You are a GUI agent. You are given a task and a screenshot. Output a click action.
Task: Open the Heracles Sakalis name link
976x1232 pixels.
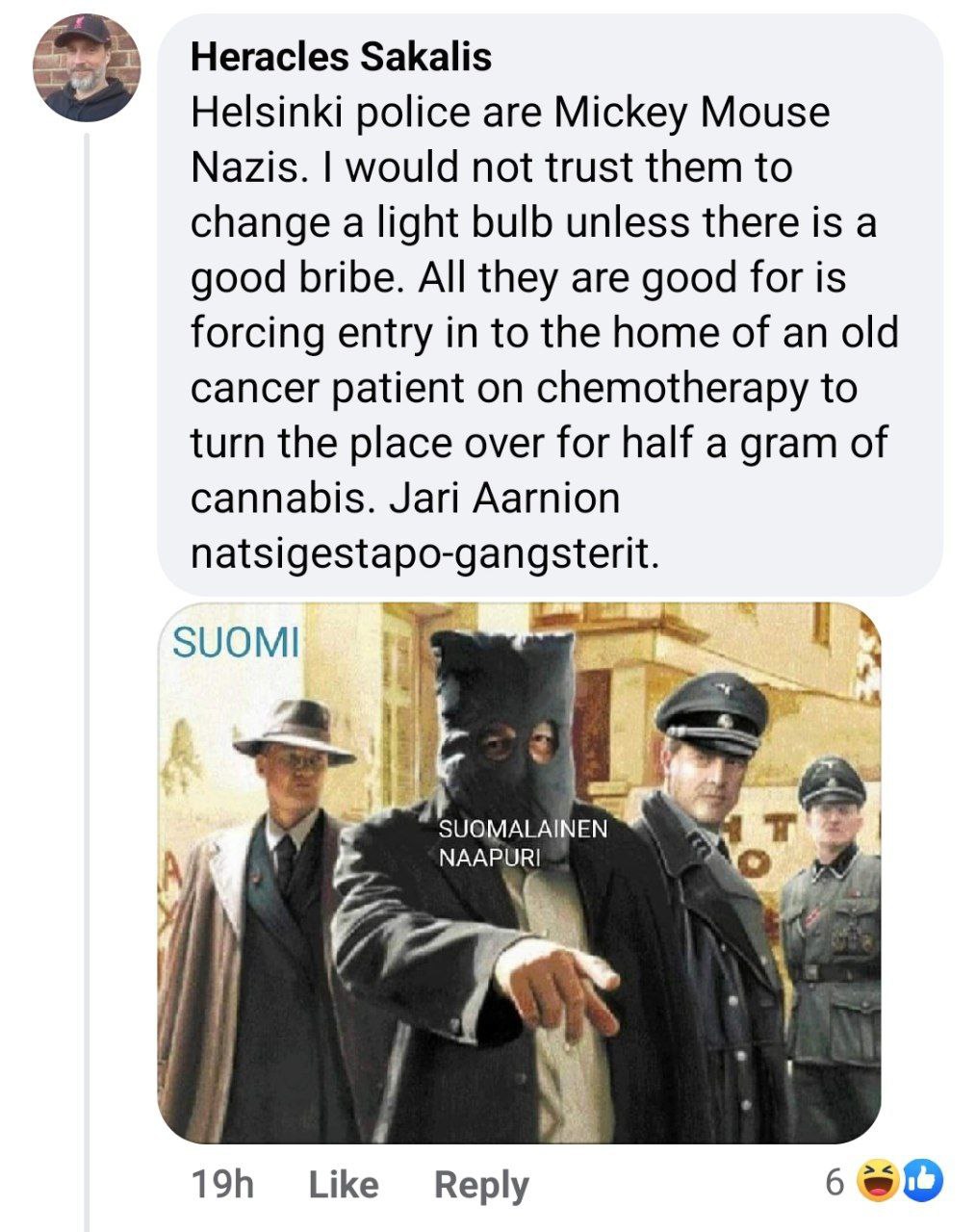[x=342, y=58]
